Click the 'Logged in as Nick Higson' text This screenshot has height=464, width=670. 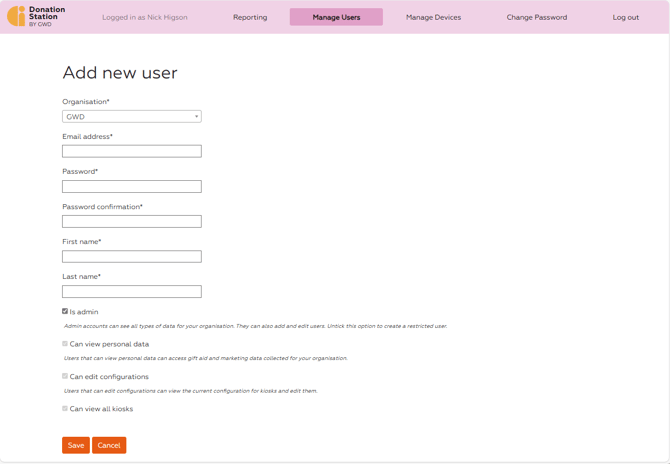pos(144,17)
